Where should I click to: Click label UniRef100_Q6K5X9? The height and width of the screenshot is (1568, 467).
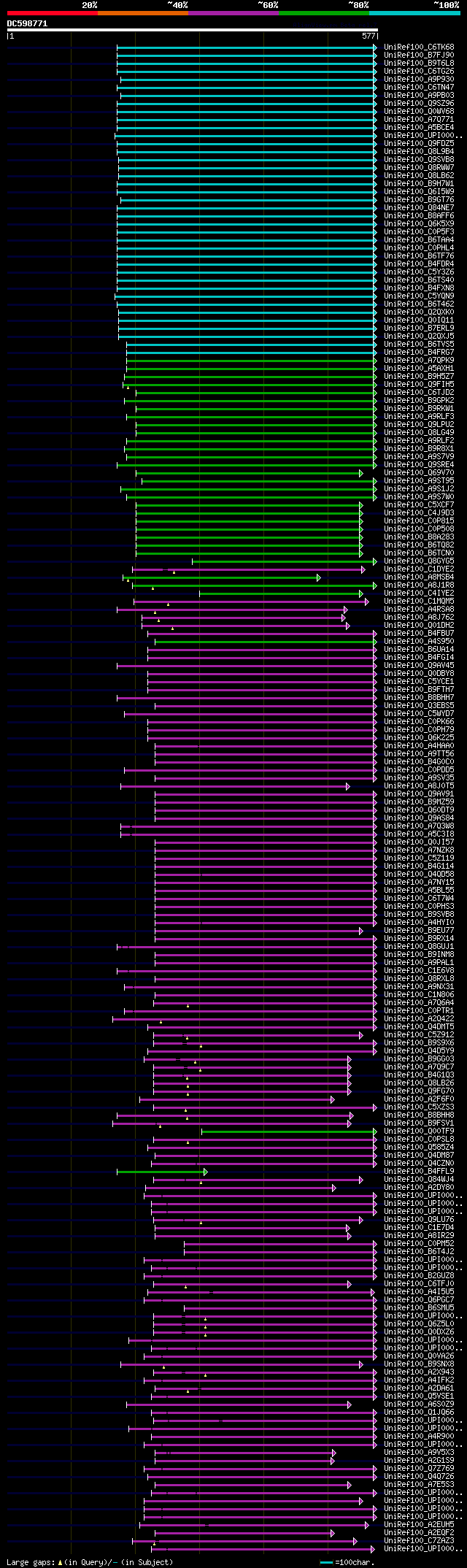click(x=419, y=223)
